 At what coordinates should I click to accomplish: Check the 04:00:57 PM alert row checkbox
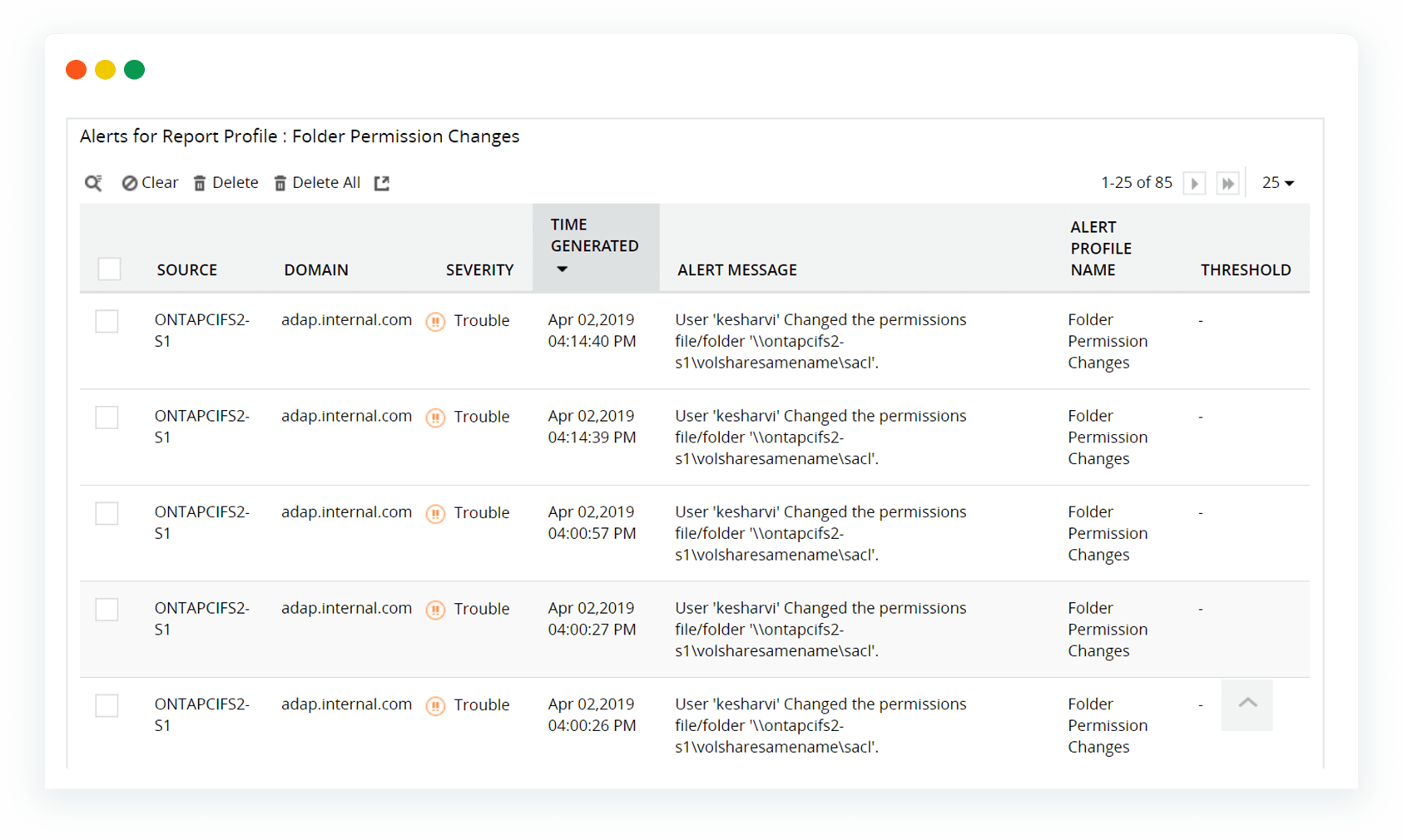click(107, 513)
